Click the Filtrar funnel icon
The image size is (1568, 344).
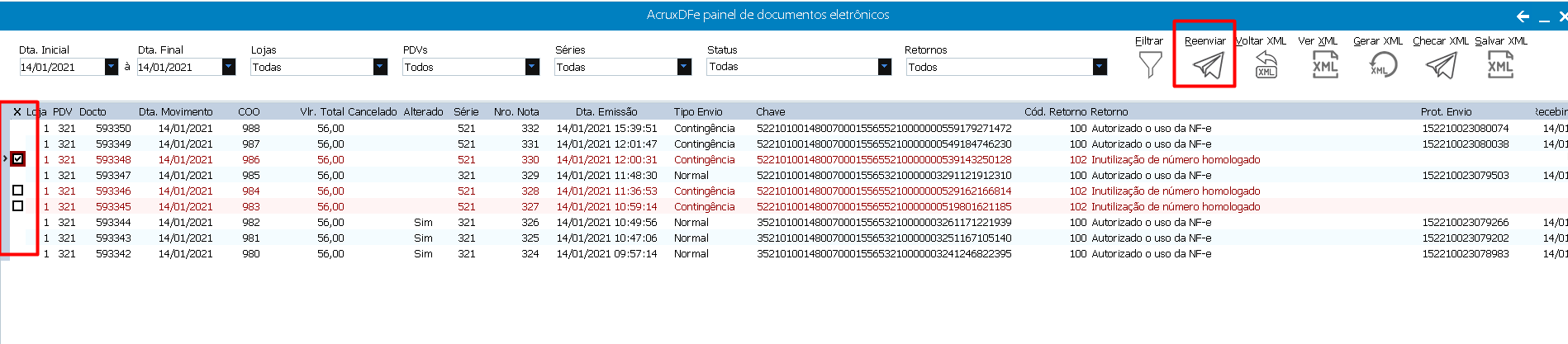1150,64
